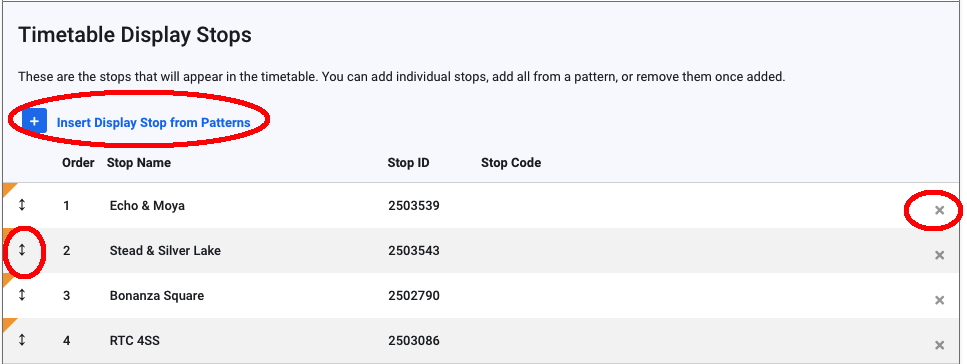This screenshot has width=967, height=364.
Task: Remove the RTC 4SS stop
Action: [x=939, y=345]
